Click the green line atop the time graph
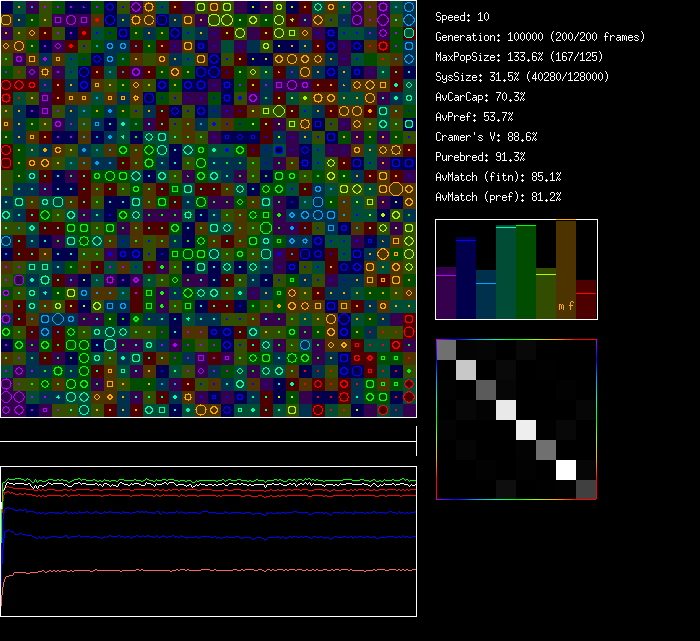Viewport: 700px width, 641px height. tap(200, 481)
